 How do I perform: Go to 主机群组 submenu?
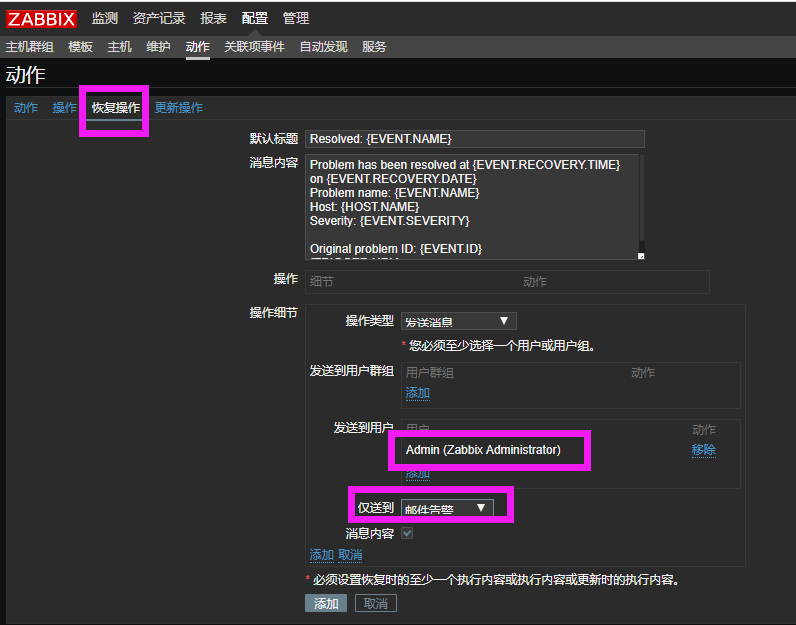pos(29,47)
